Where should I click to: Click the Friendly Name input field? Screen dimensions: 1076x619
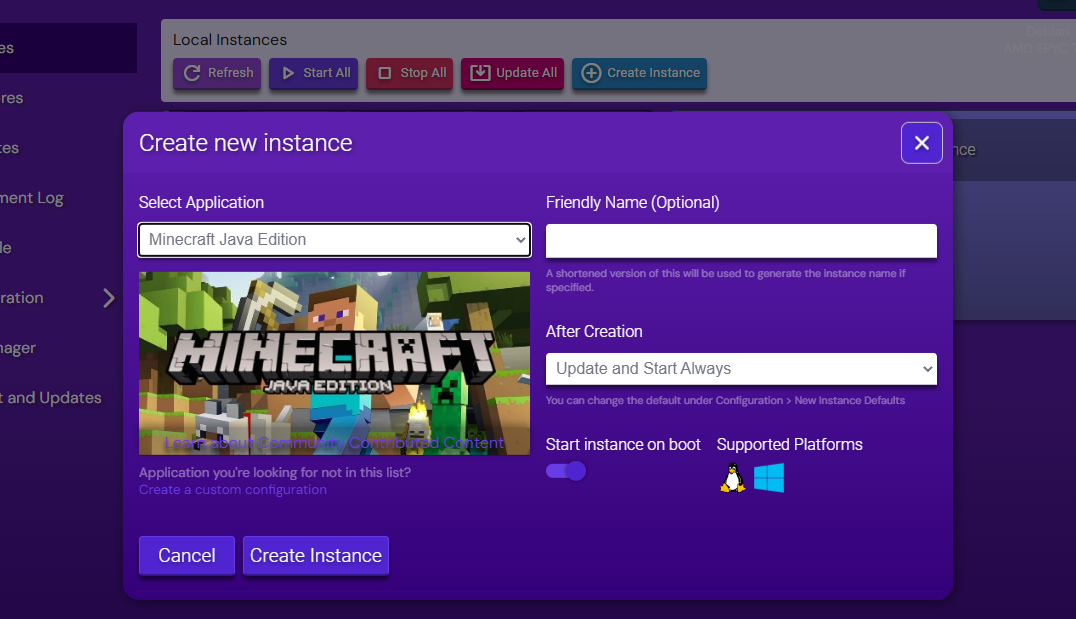[x=740, y=241]
